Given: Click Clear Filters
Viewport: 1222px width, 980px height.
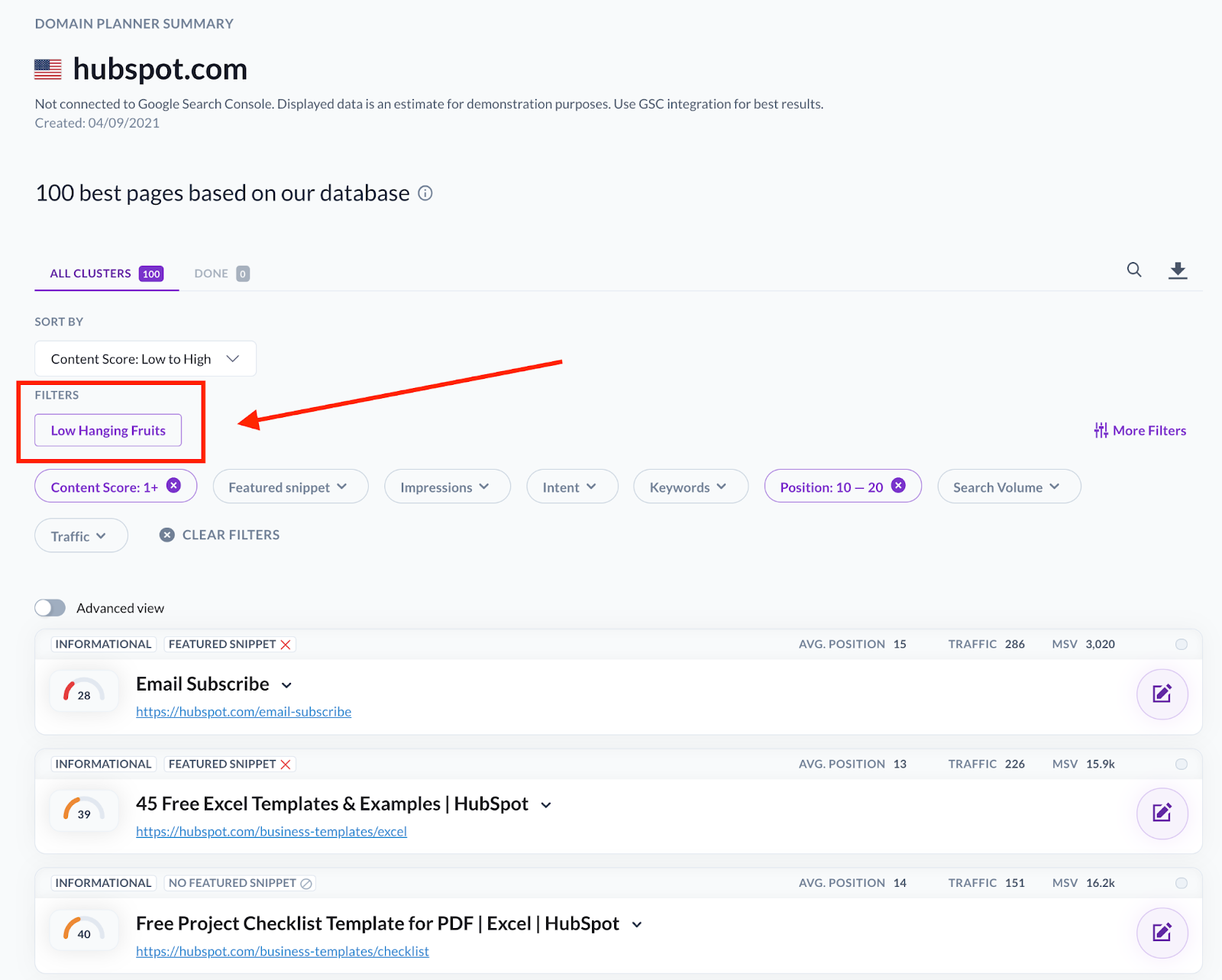Looking at the screenshot, I should point(219,535).
